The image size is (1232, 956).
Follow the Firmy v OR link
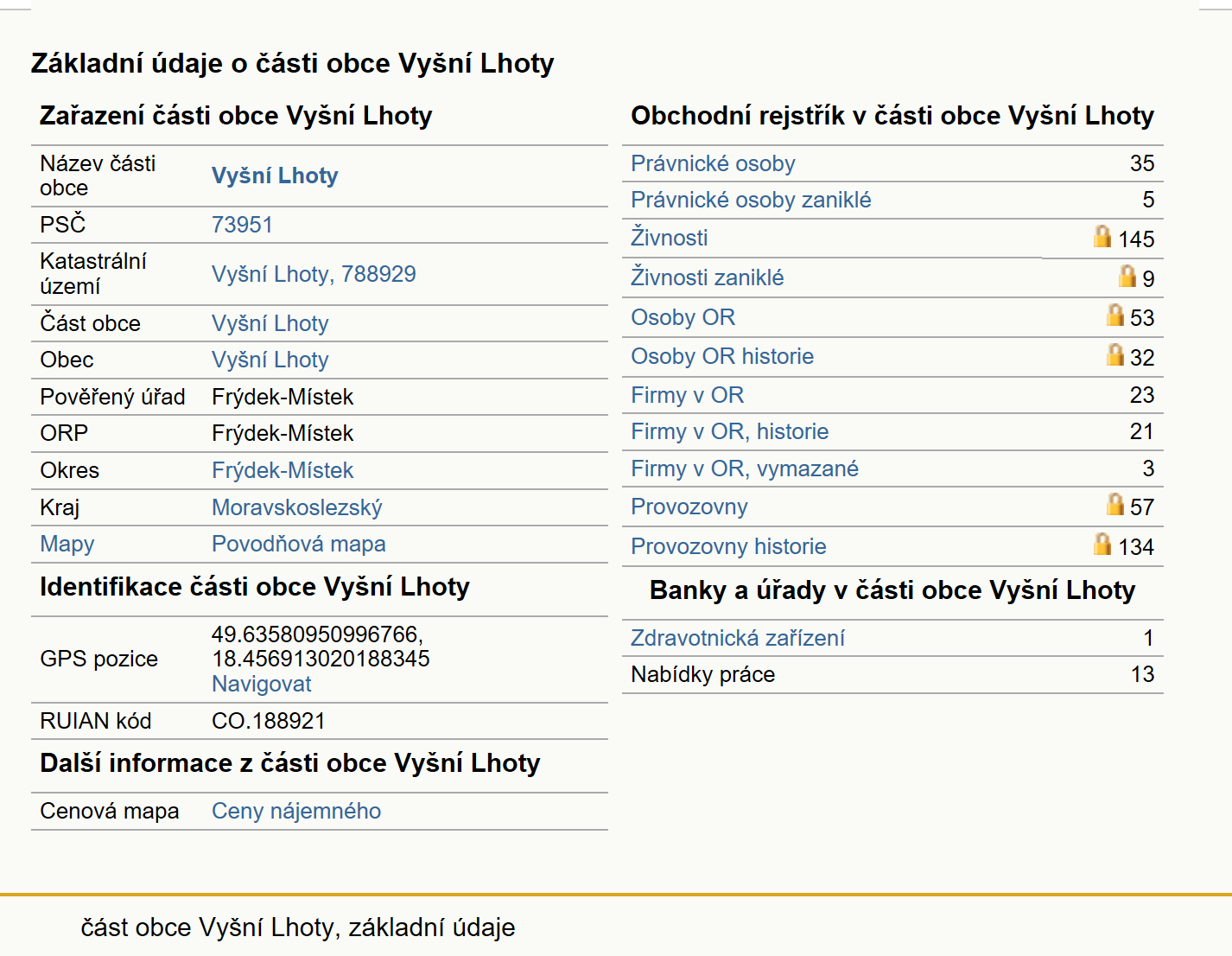[687, 395]
